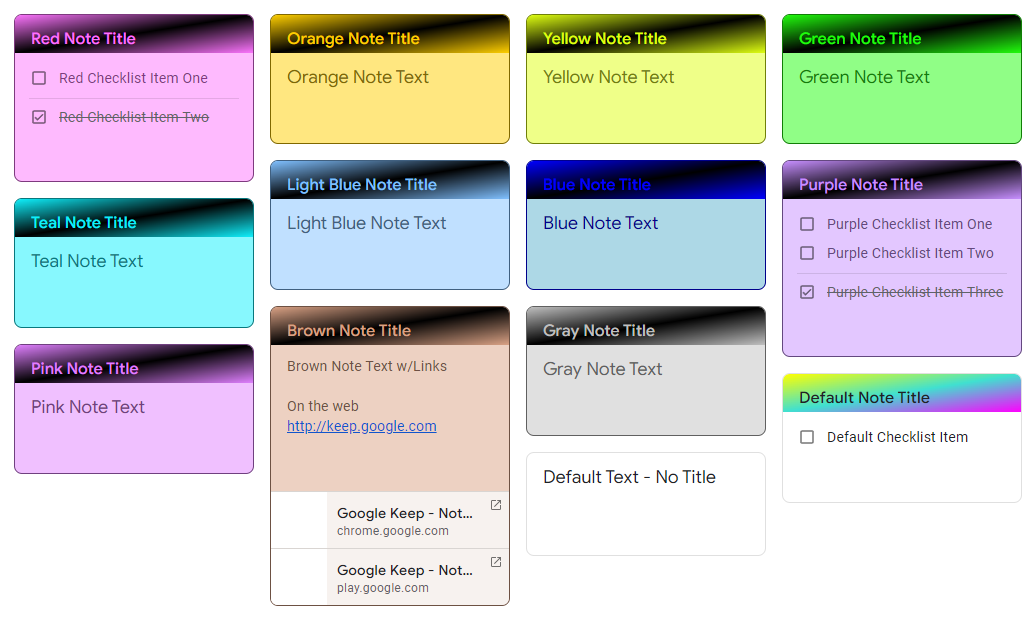
Task: Click the open-in-new icon on play.google.com preview
Action: click(495, 562)
